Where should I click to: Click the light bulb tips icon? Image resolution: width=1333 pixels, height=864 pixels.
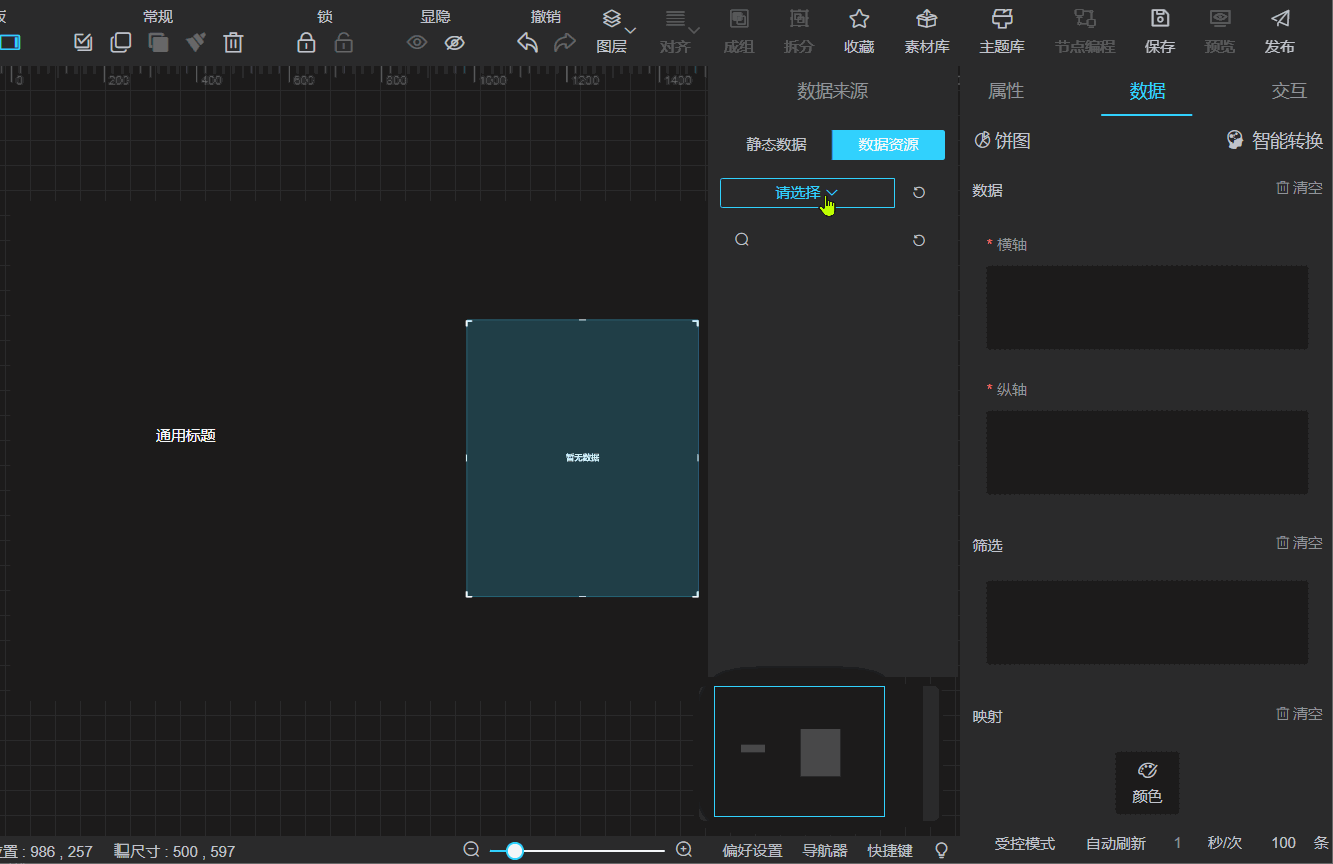(941, 850)
